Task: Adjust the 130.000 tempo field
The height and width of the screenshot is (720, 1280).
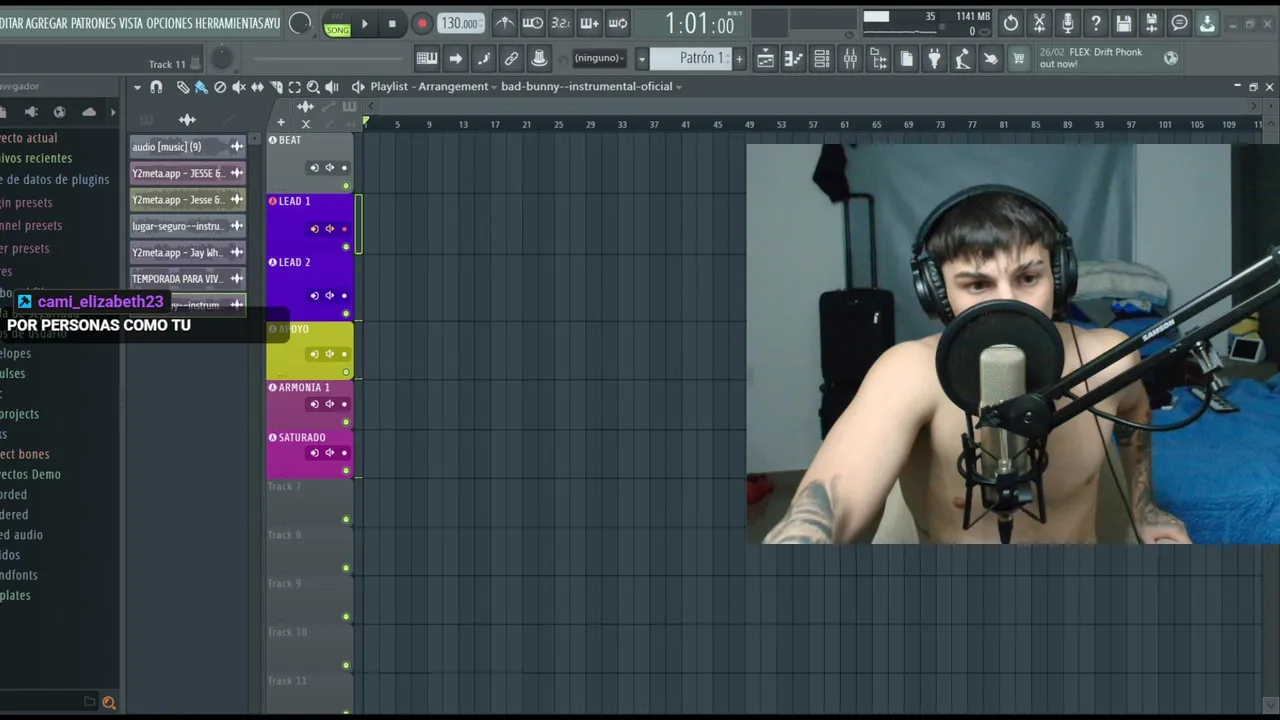Action: coord(460,23)
